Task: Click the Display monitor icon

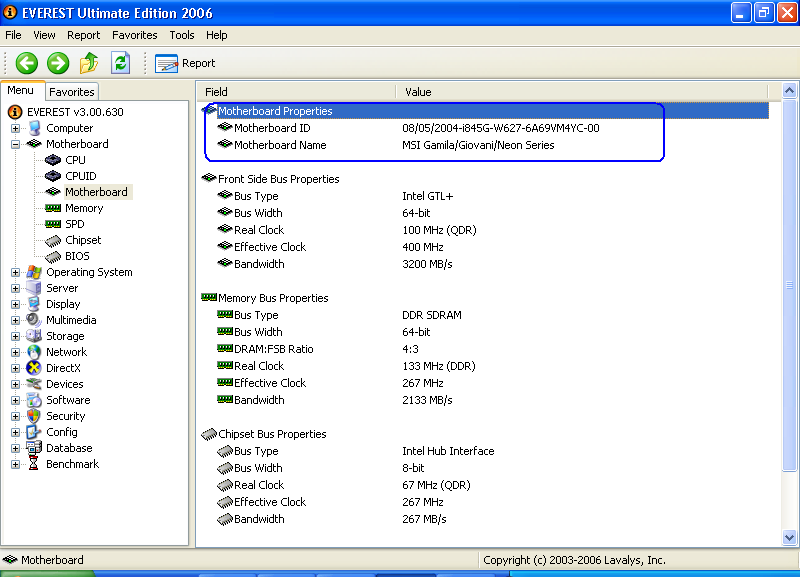Action: (x=34, y=304)
